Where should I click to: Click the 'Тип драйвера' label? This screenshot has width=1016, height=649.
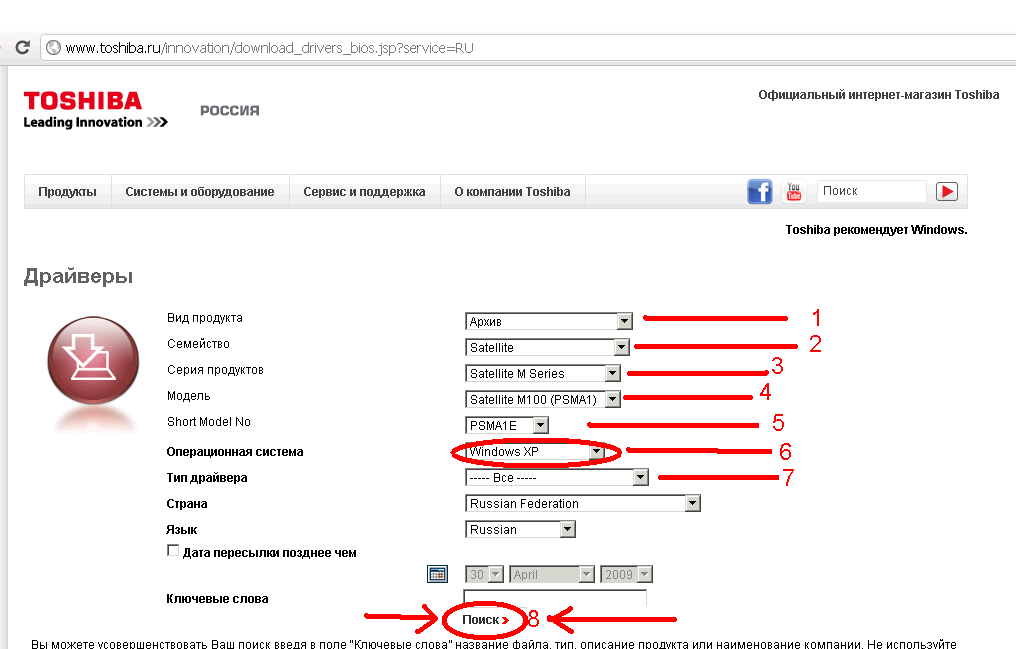pyautogui.click(x=207, y=478)
